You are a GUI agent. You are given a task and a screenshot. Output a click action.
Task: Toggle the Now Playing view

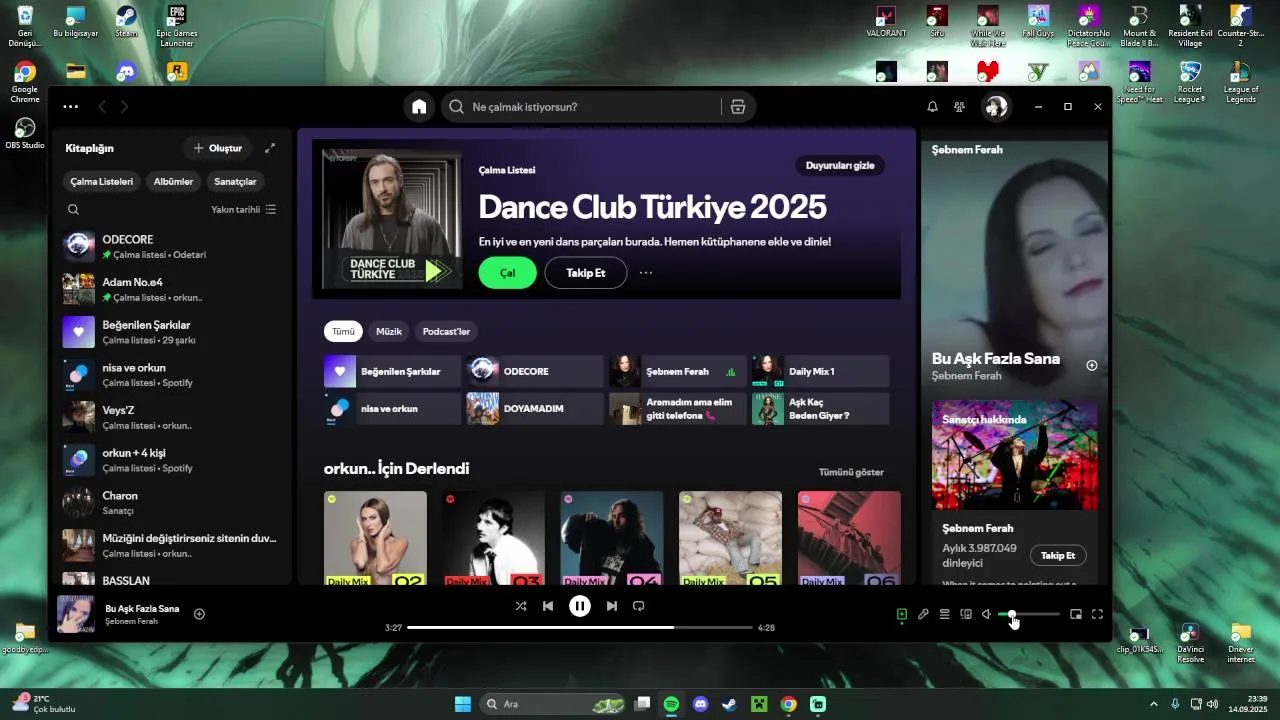pos(902,614)
